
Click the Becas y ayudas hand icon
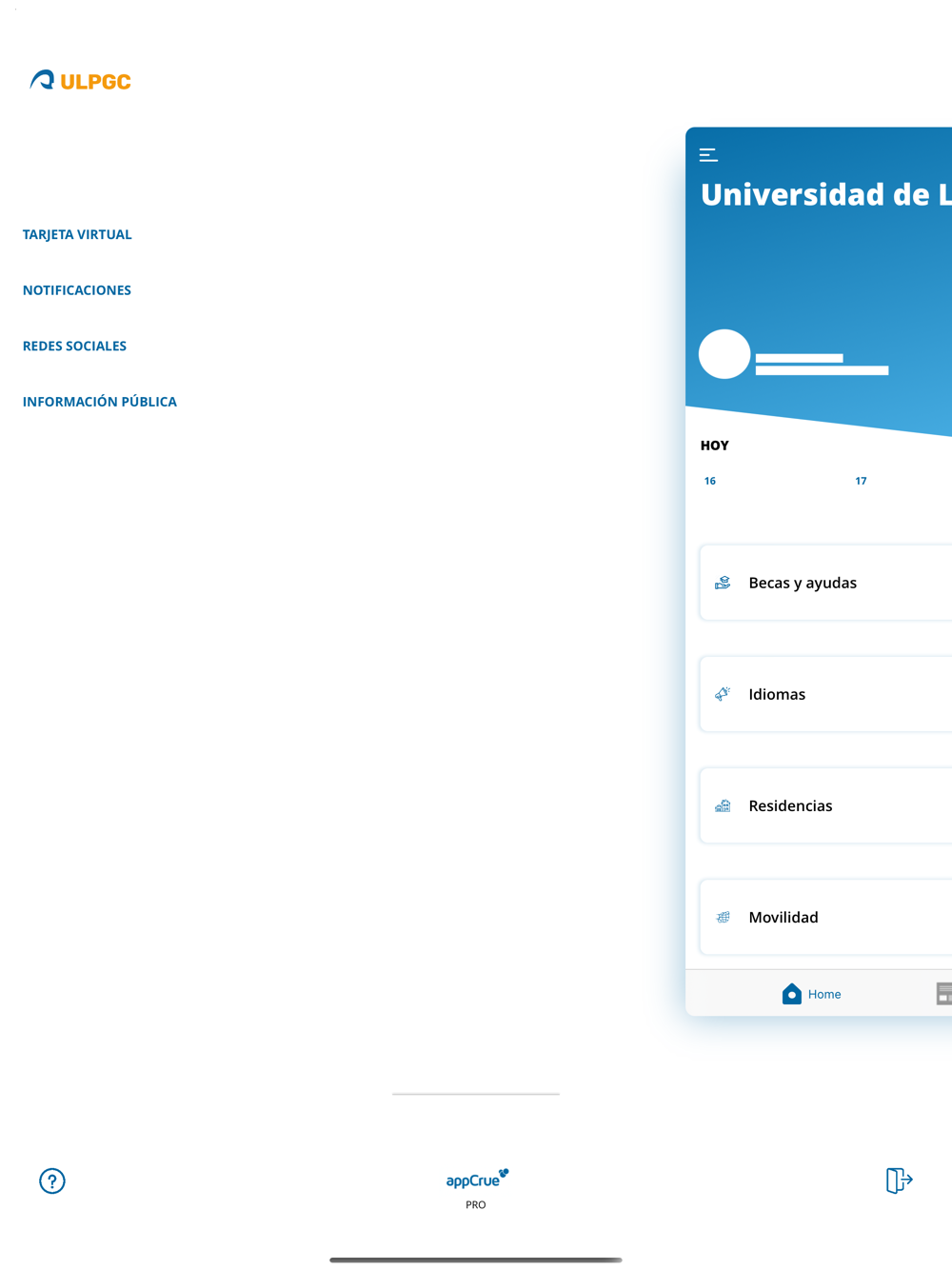pos(724,583)
